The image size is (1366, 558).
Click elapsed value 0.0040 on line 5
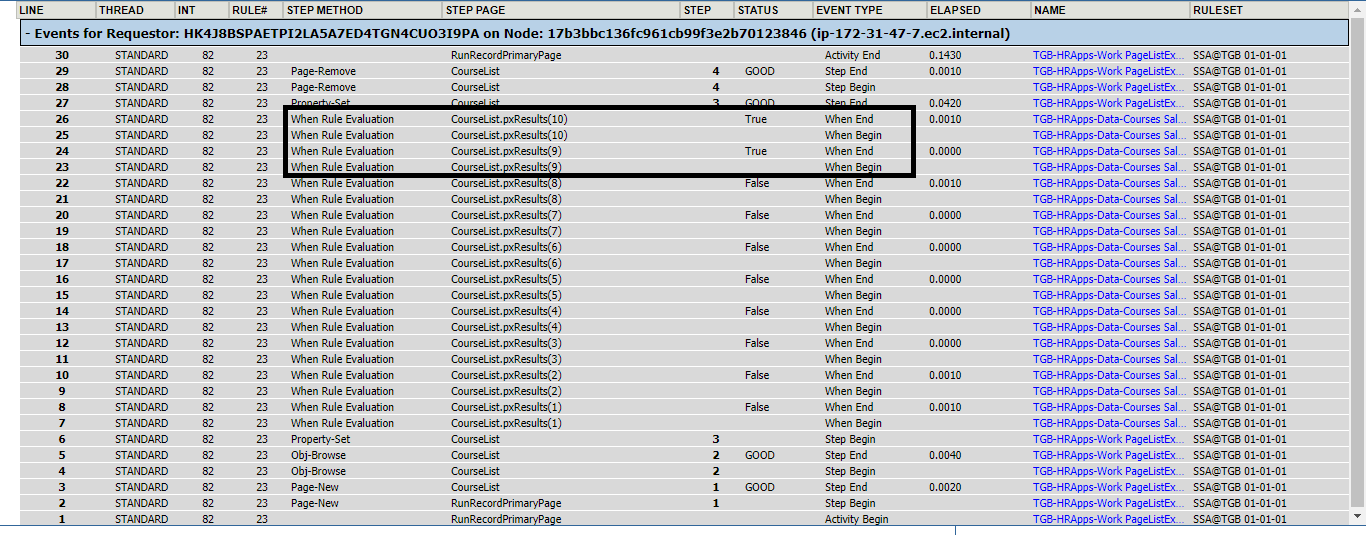pos(945,455)
